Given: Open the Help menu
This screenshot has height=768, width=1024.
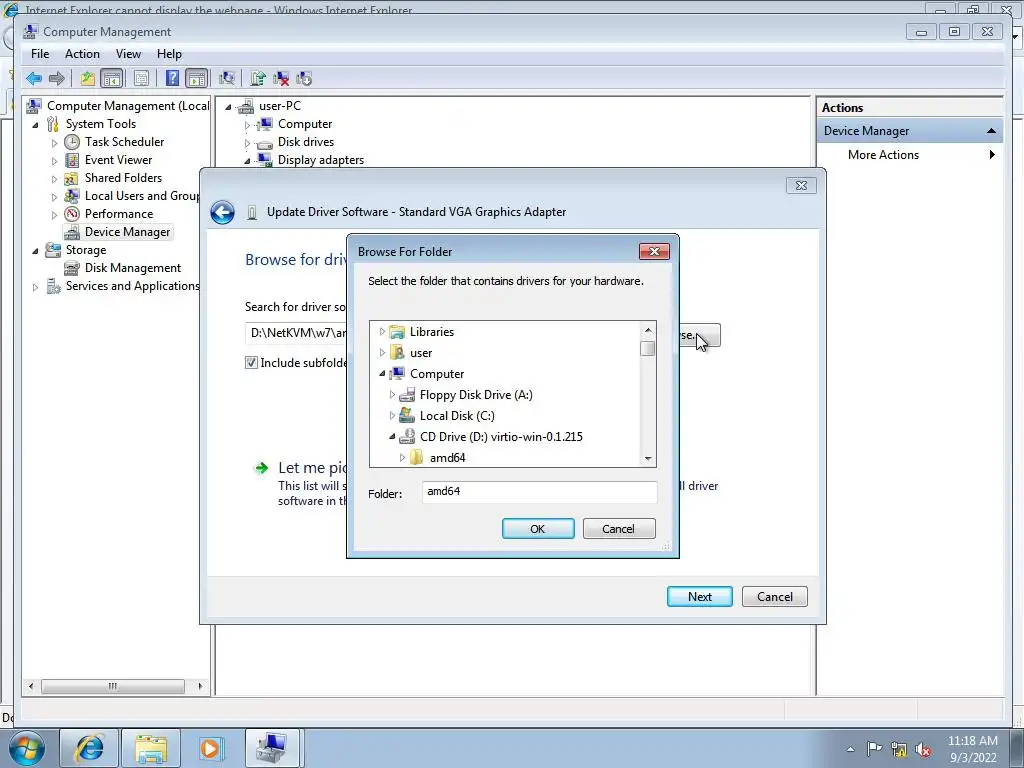Looking at the screenshot, I should click(169, 54).
